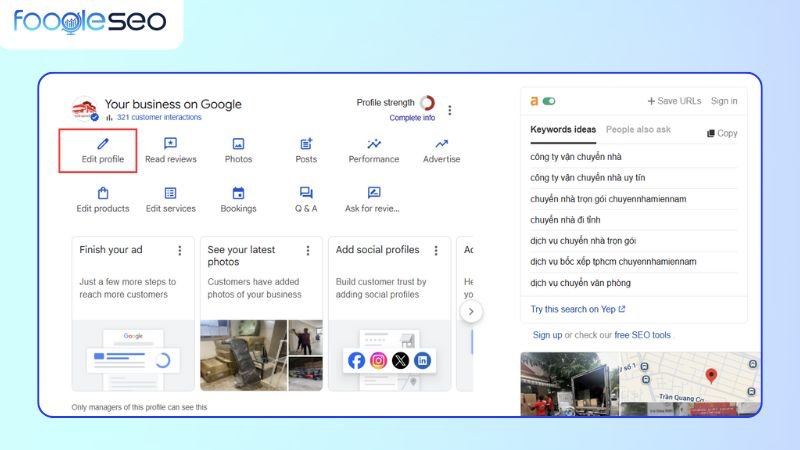Open the map thumbnail with red pin
The height and width of the screenshot is (450, 800).
coord(690,383)
